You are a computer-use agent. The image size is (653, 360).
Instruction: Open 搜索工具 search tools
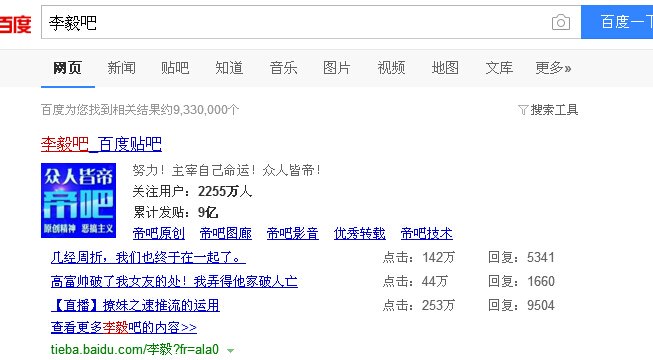coord(554,110)
